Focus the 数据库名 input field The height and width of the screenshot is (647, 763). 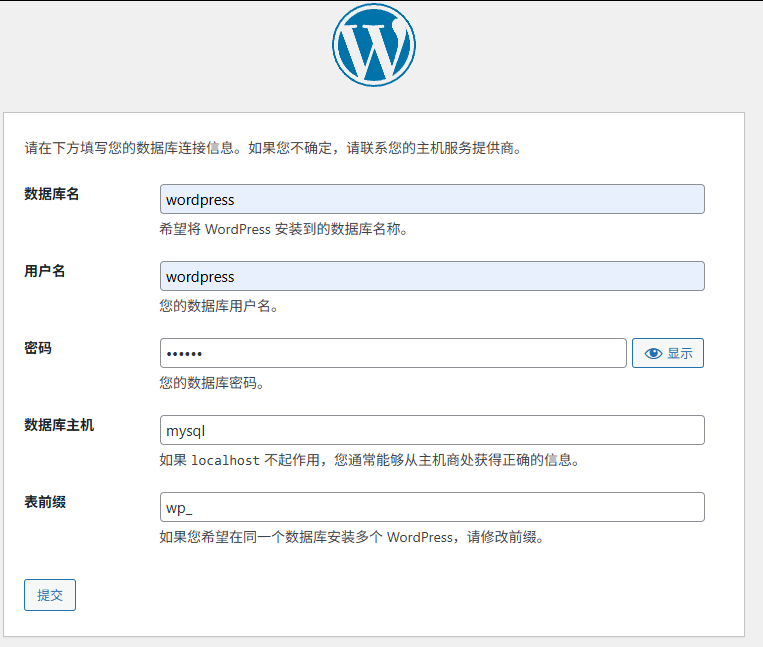(432, 199)
